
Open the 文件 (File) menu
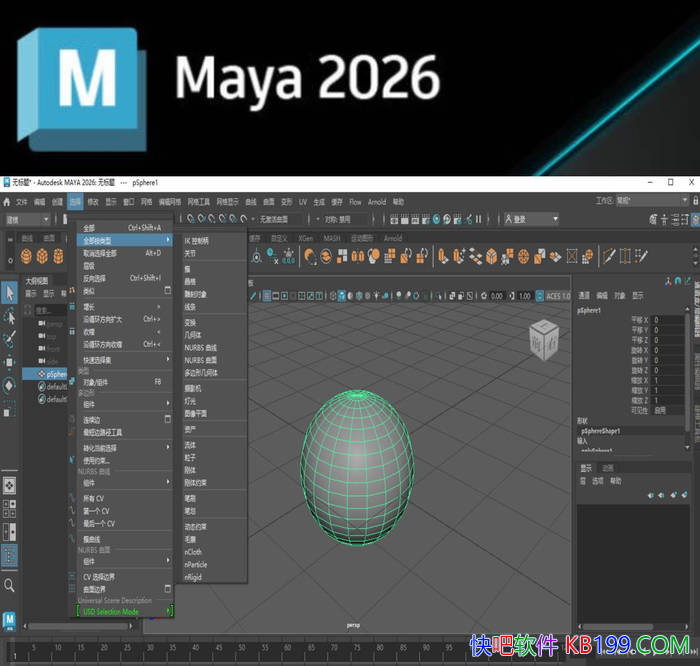21,202
